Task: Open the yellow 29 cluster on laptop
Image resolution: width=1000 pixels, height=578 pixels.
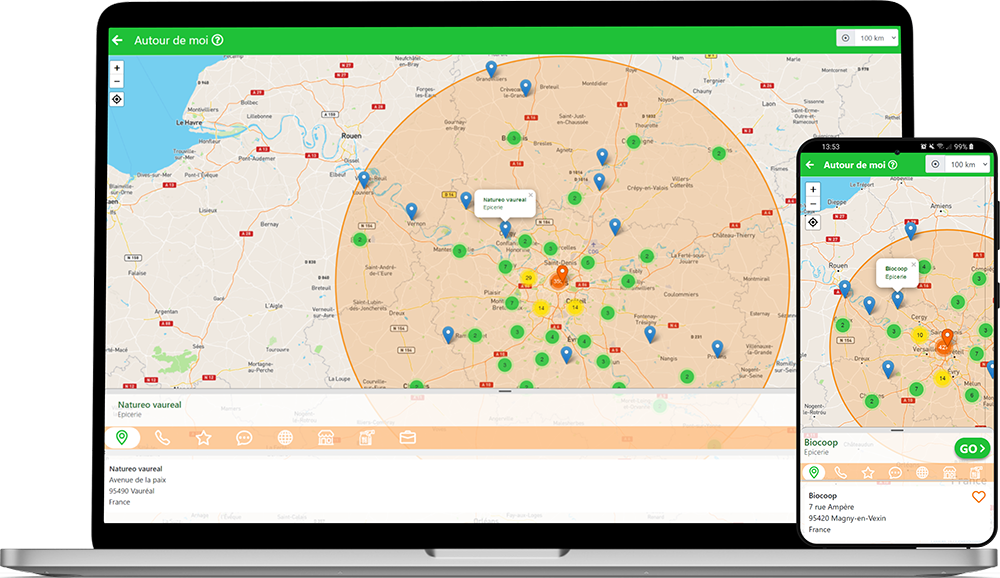Action: [x=528, y=278]
